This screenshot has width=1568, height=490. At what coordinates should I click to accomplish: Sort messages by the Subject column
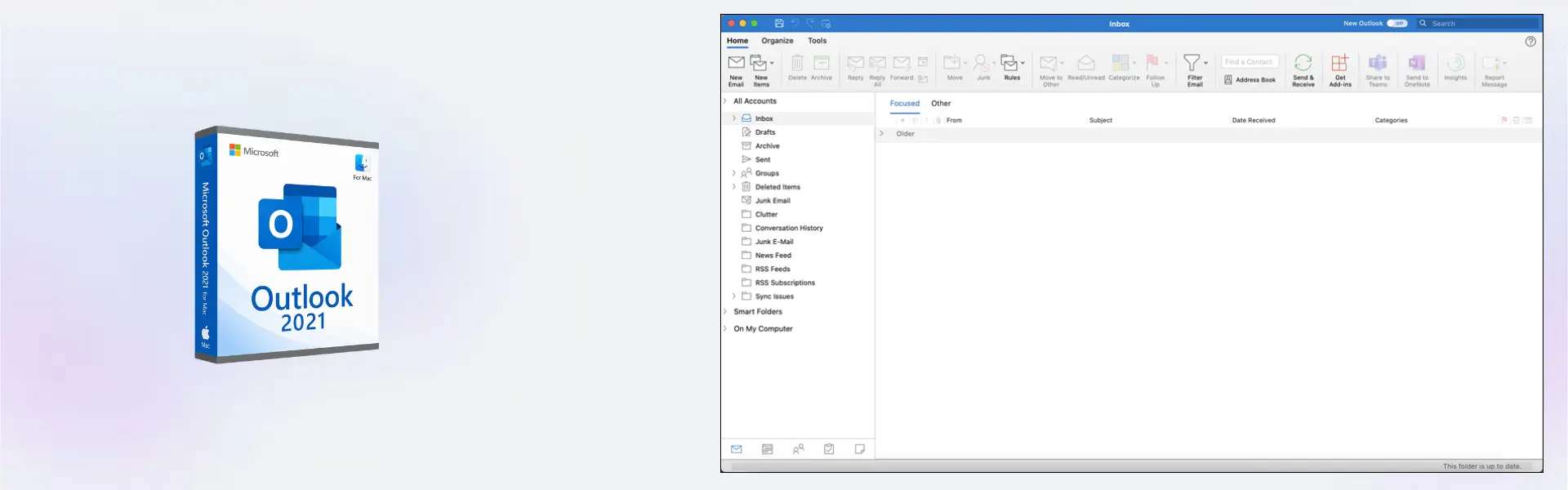1101,120
